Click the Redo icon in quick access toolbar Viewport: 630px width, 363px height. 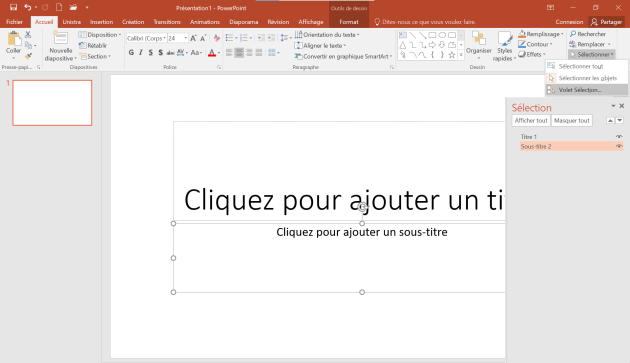pos(45,7)
